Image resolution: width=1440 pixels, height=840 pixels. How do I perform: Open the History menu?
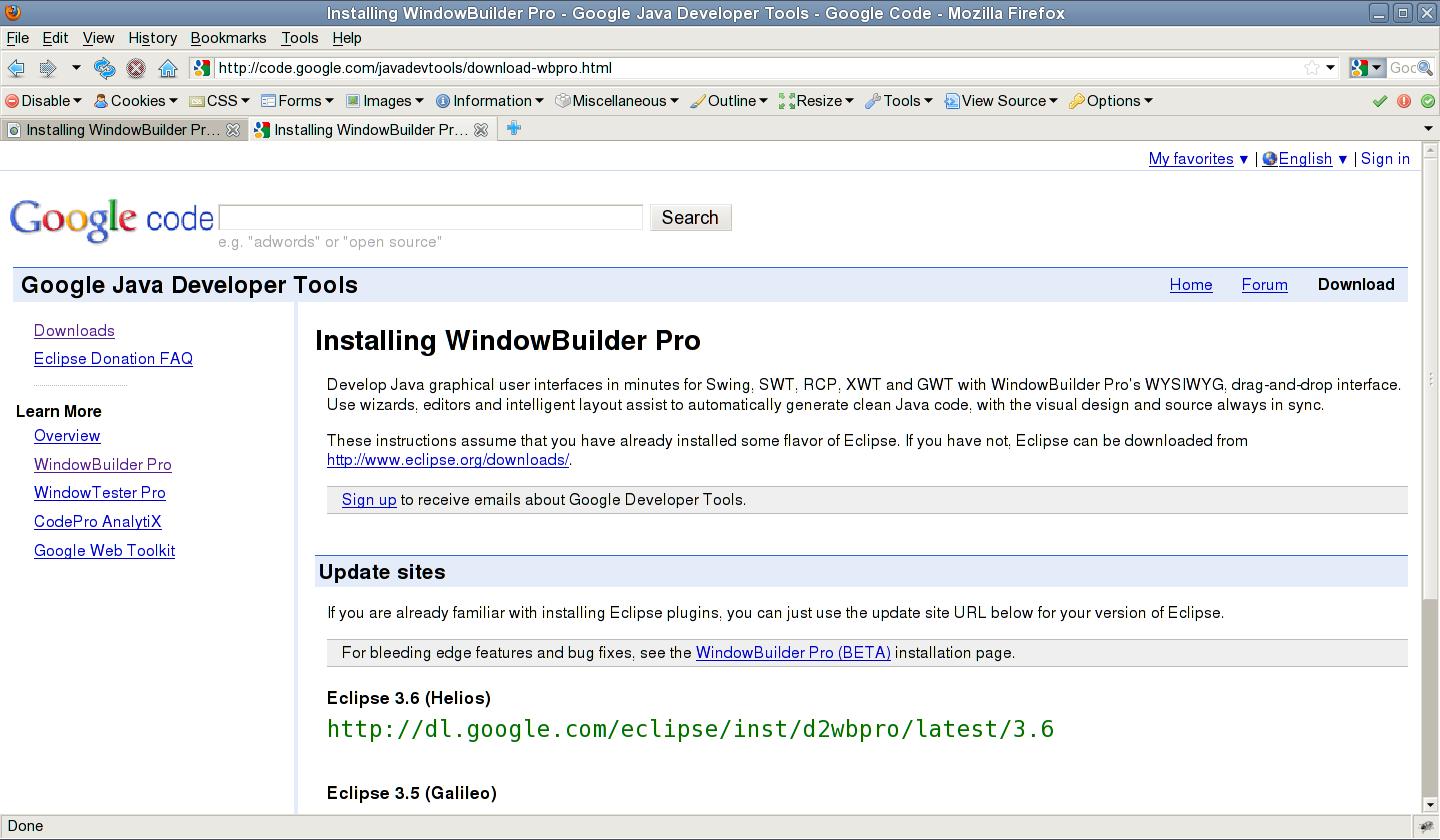click(152, 38)
